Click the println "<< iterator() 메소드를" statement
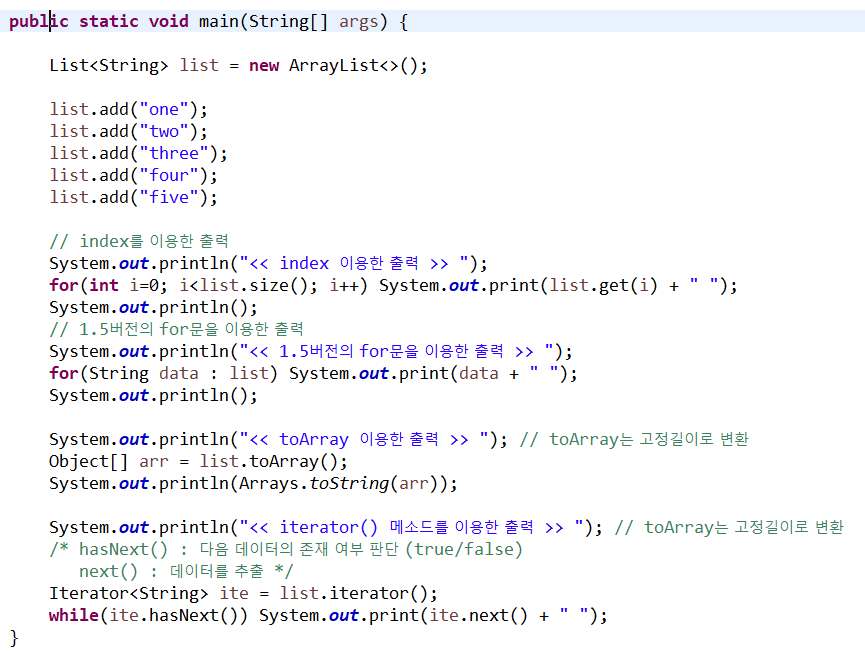 coord(326,527)
